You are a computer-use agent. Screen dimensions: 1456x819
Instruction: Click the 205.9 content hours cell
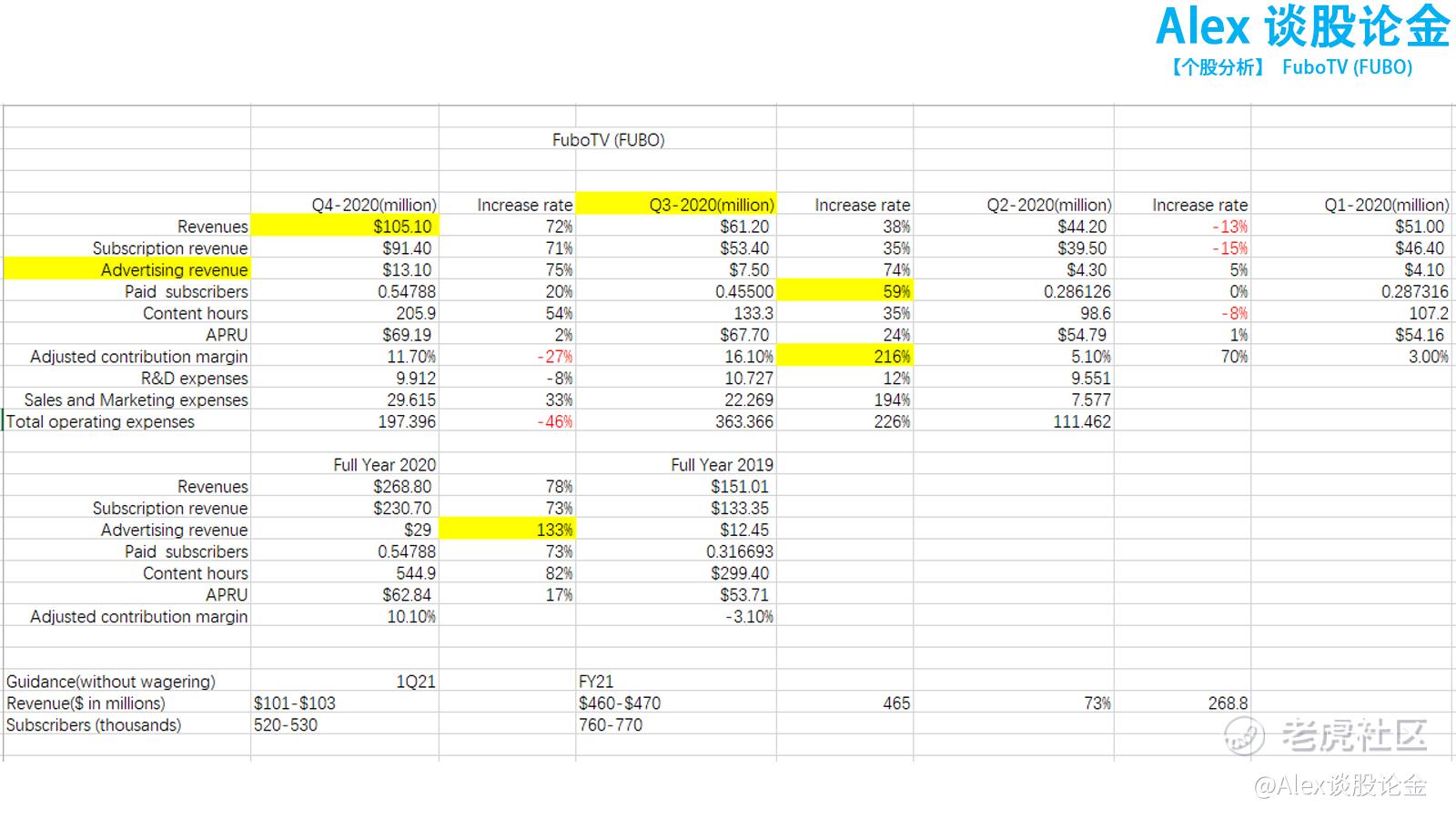tap(345, 313)
